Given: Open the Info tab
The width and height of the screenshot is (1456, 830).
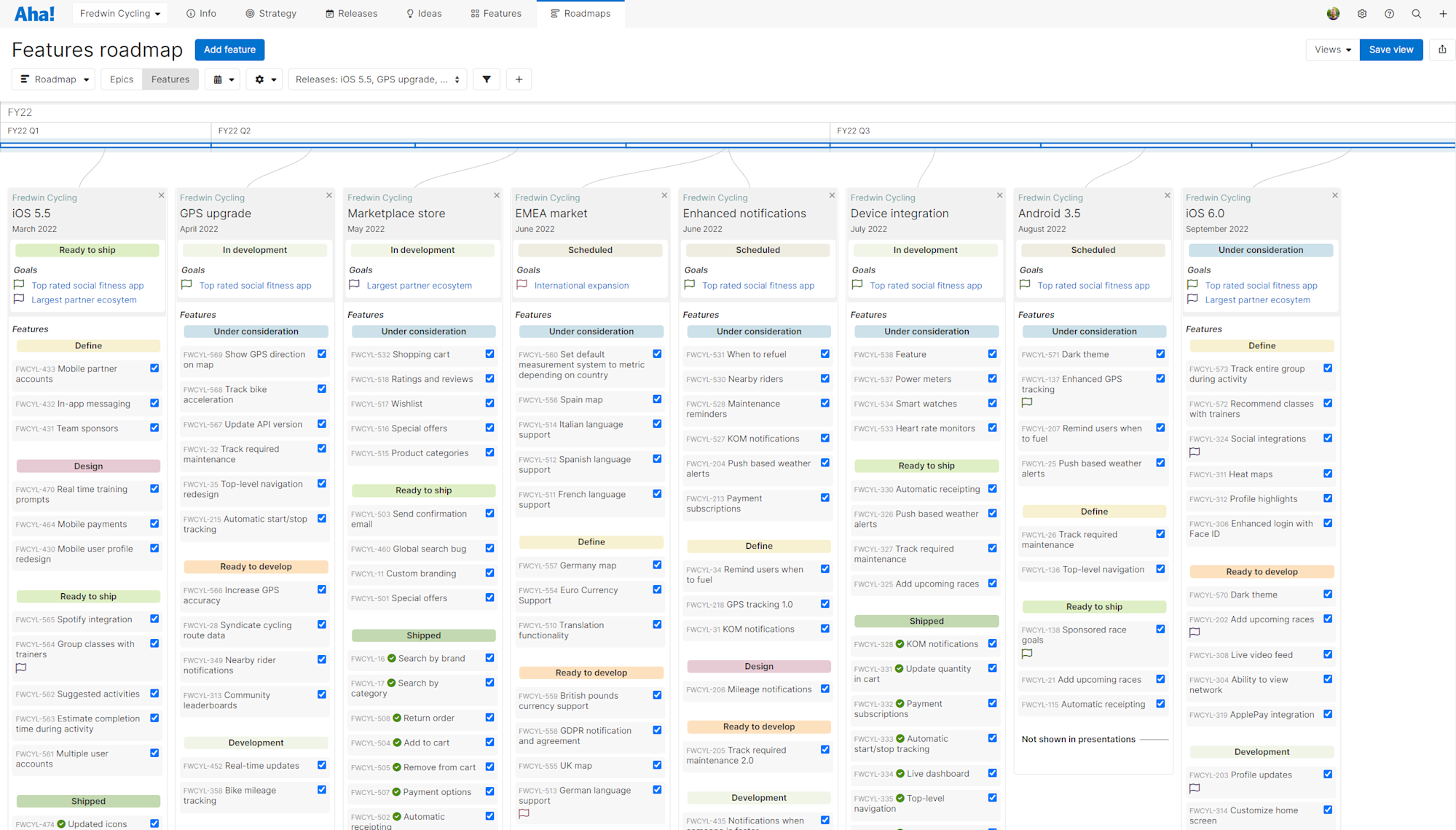Looking at the screenshot, I should 201,13.
